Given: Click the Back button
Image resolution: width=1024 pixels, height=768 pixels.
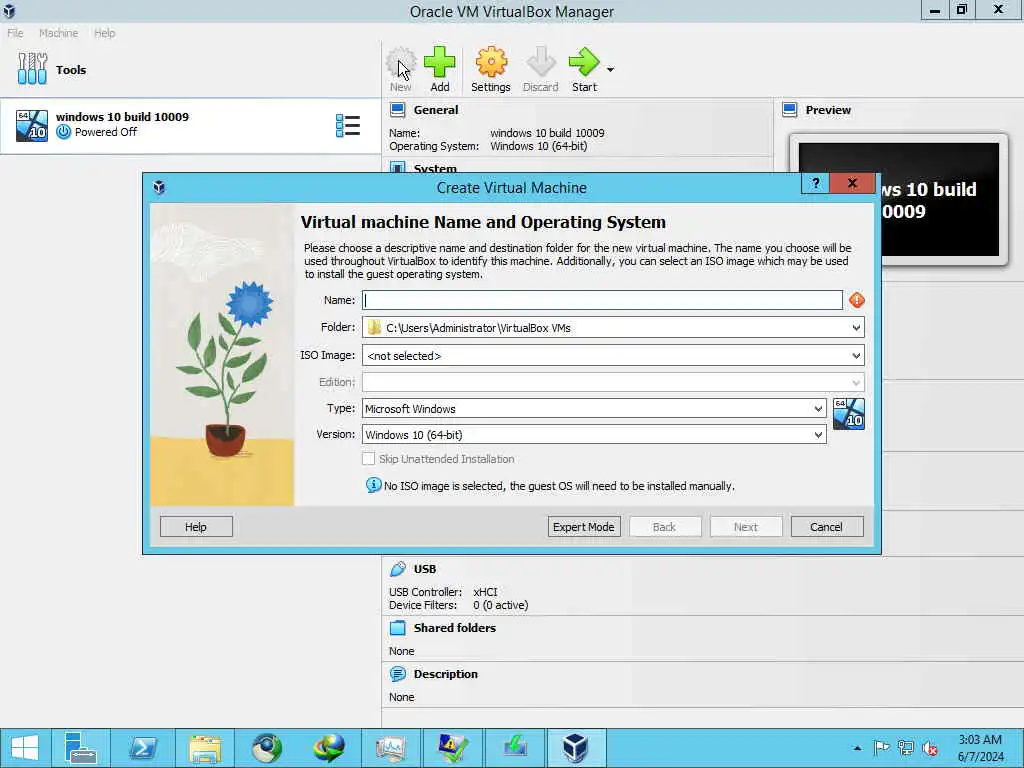Looking at the screenshot, I should 665,527.
